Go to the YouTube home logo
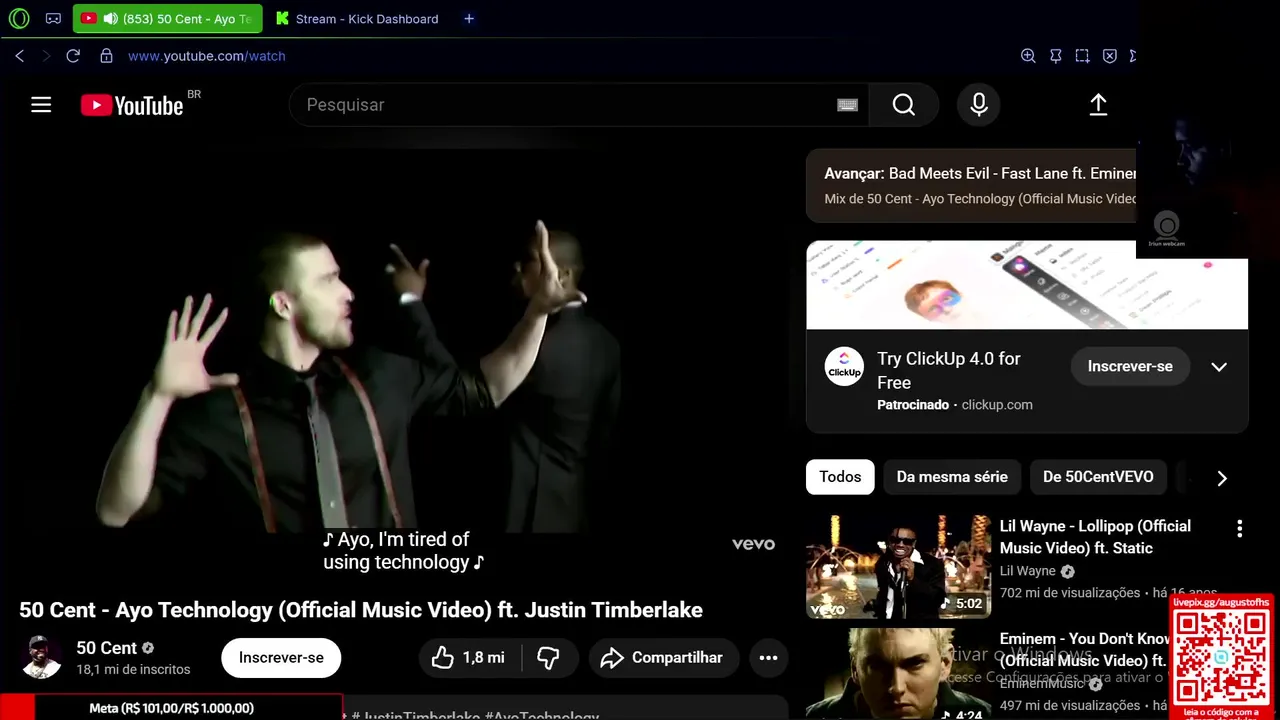 tap(133, 105)
